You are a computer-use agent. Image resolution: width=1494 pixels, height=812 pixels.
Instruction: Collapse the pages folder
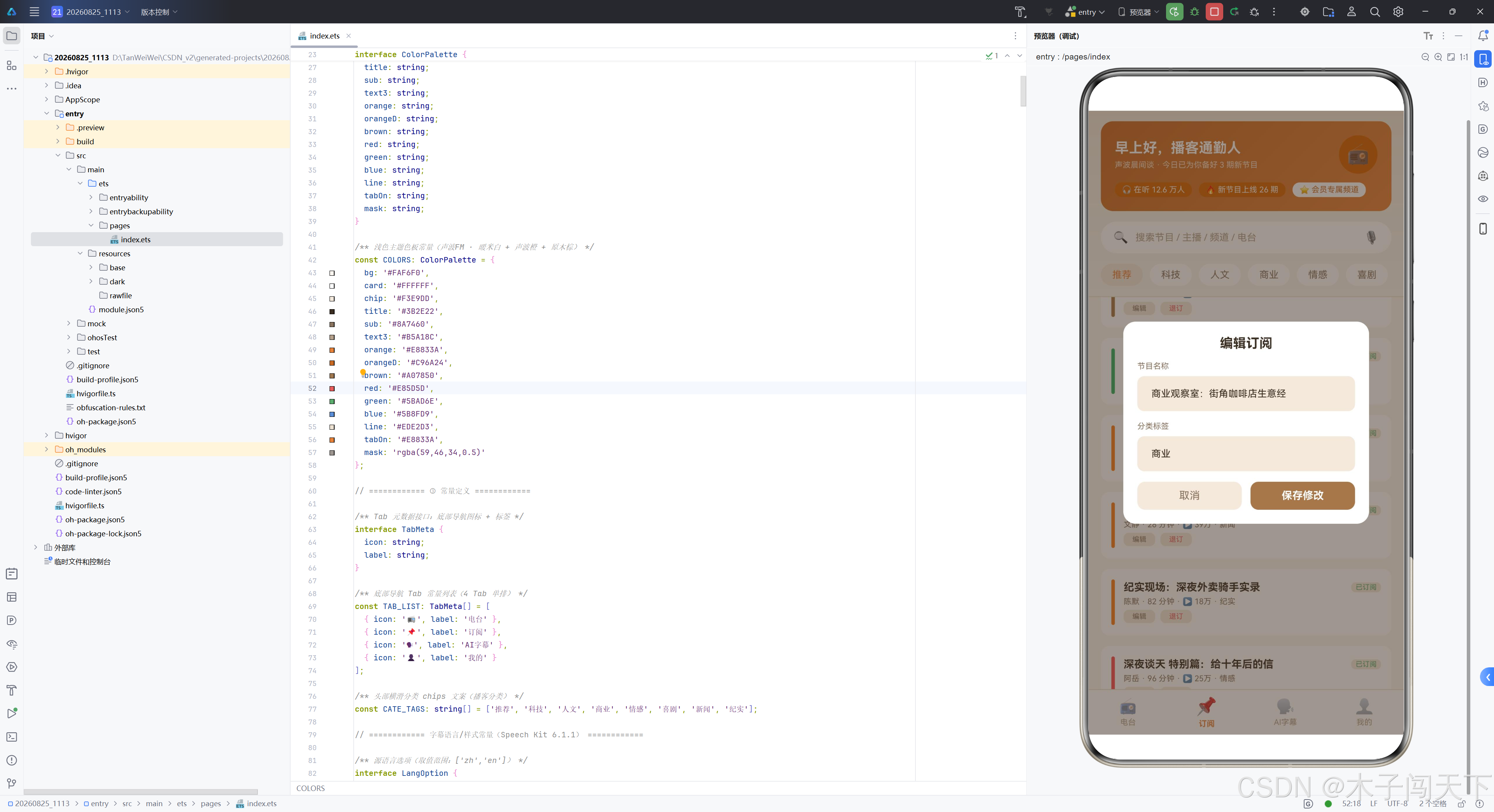(91, 226)
